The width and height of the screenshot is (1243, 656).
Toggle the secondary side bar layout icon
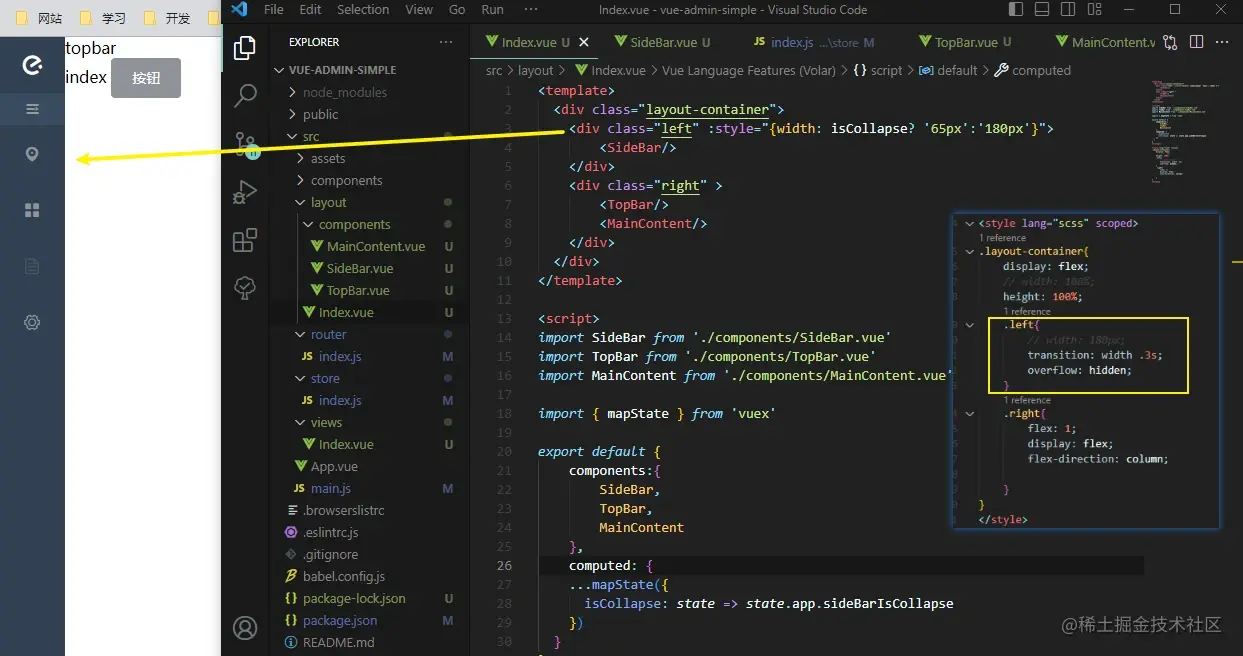(x=1067, y=9)
